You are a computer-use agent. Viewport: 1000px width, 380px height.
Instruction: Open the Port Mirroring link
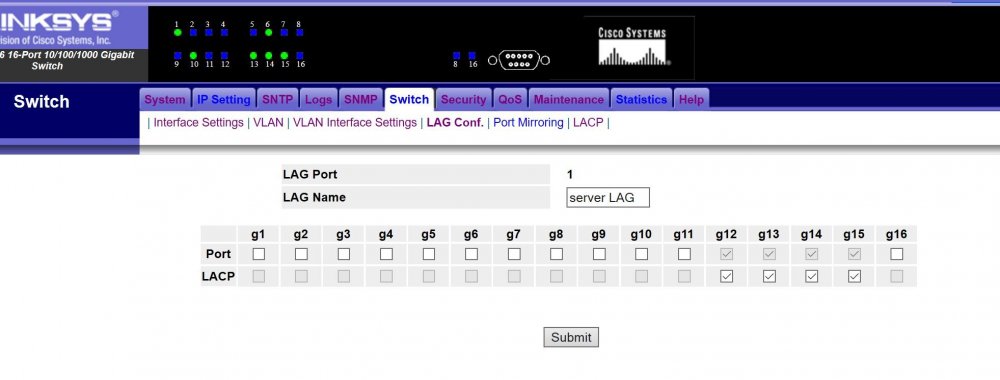[528, 122]
